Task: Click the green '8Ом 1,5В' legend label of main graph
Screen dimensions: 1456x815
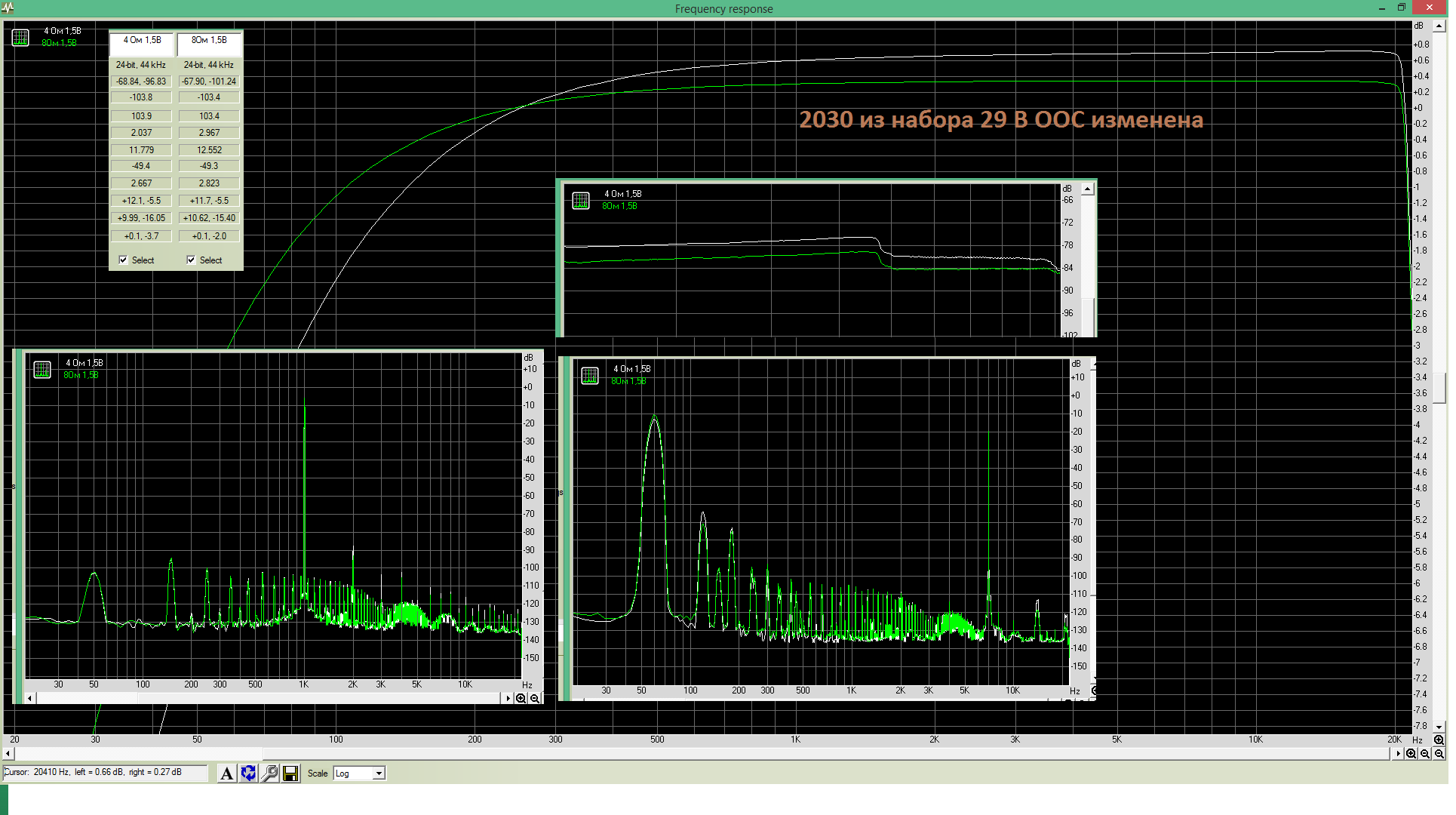Action: coord(59,44)
